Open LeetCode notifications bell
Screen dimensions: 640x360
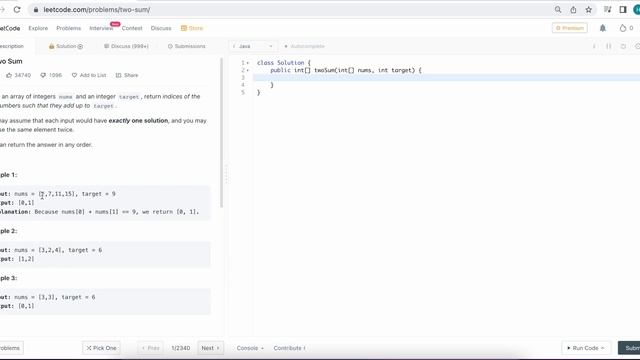click(602, 28)
